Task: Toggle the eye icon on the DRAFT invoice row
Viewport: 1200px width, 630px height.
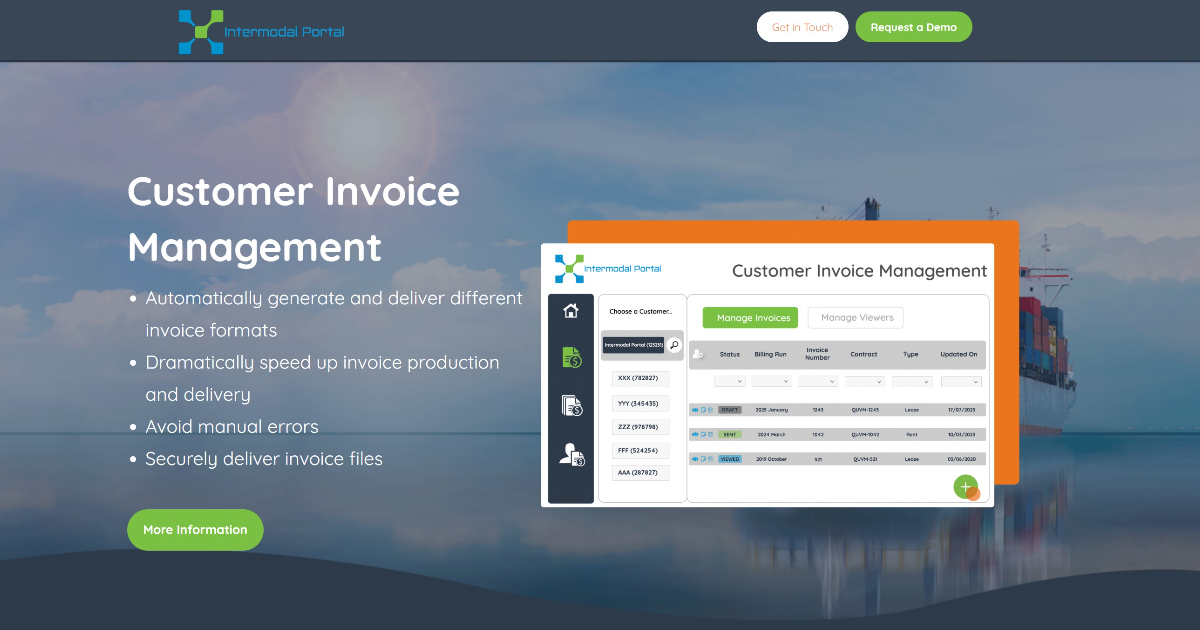Action: (x=695, y=409)
